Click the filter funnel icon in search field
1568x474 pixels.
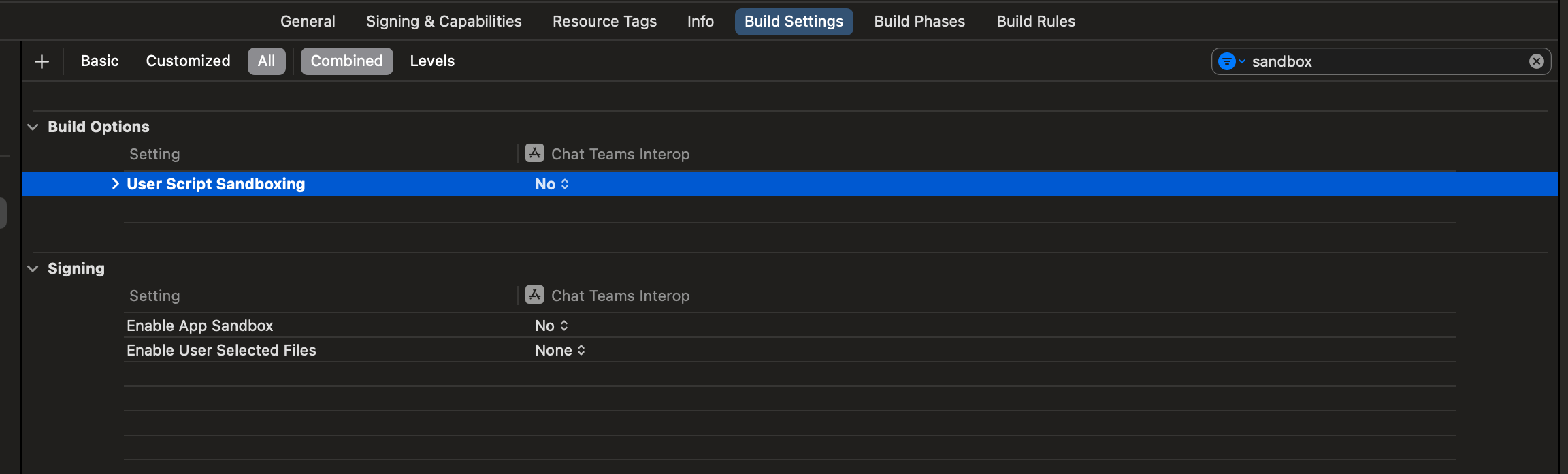coord(1226,61)
